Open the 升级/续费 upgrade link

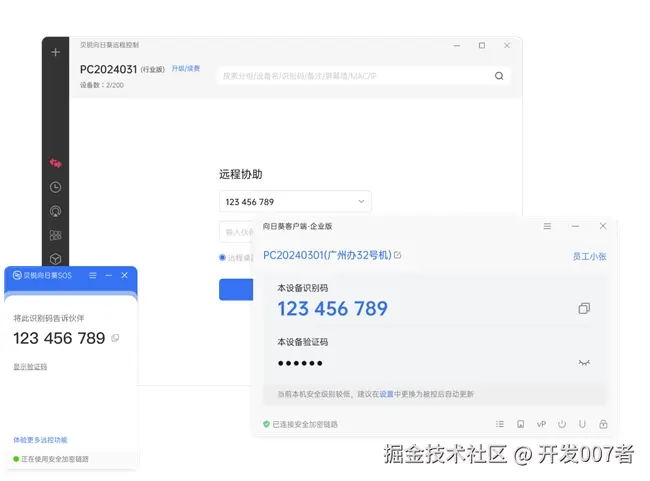(186, 68)
